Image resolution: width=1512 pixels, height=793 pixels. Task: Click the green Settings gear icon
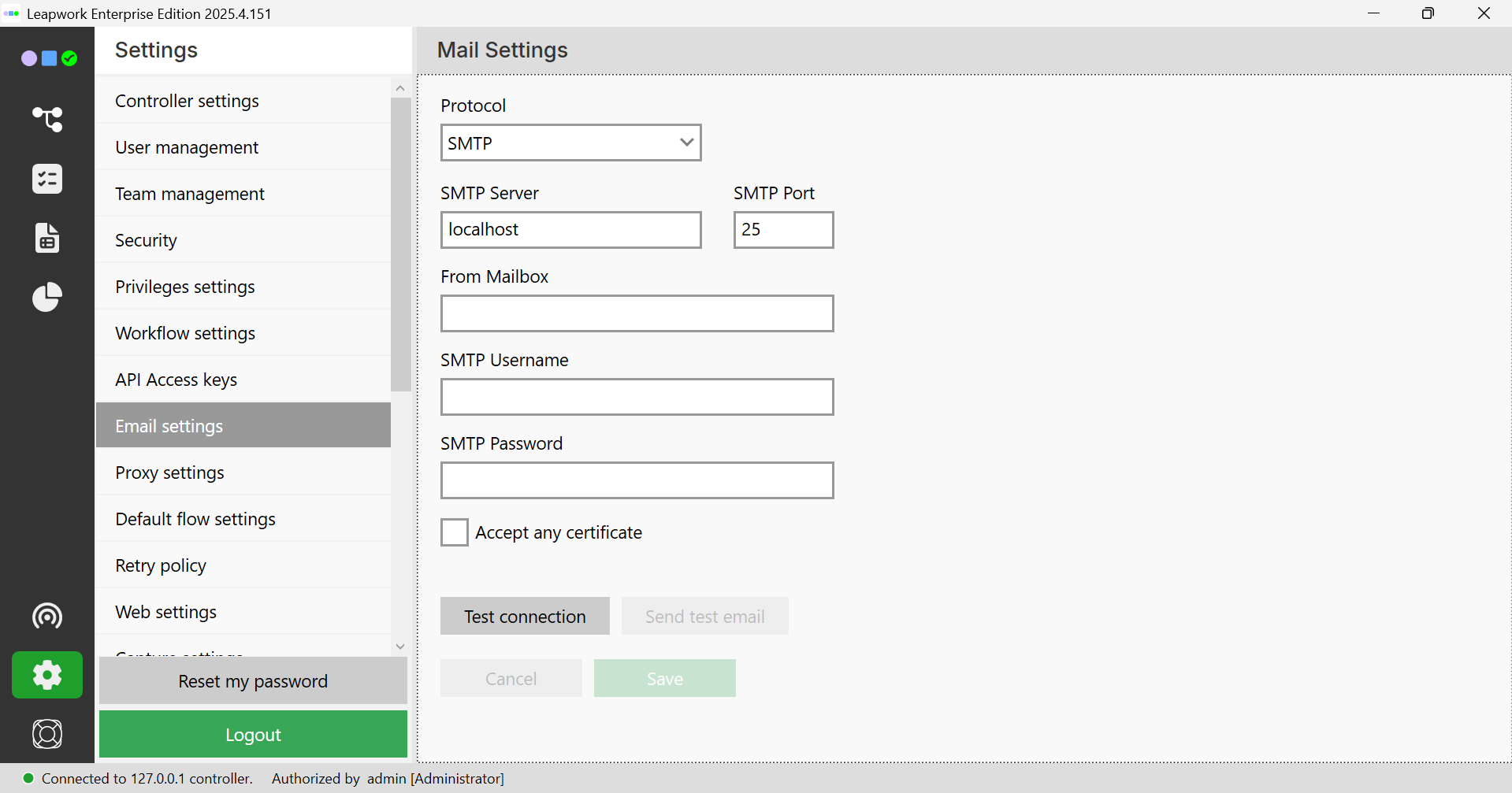point(47,675)
